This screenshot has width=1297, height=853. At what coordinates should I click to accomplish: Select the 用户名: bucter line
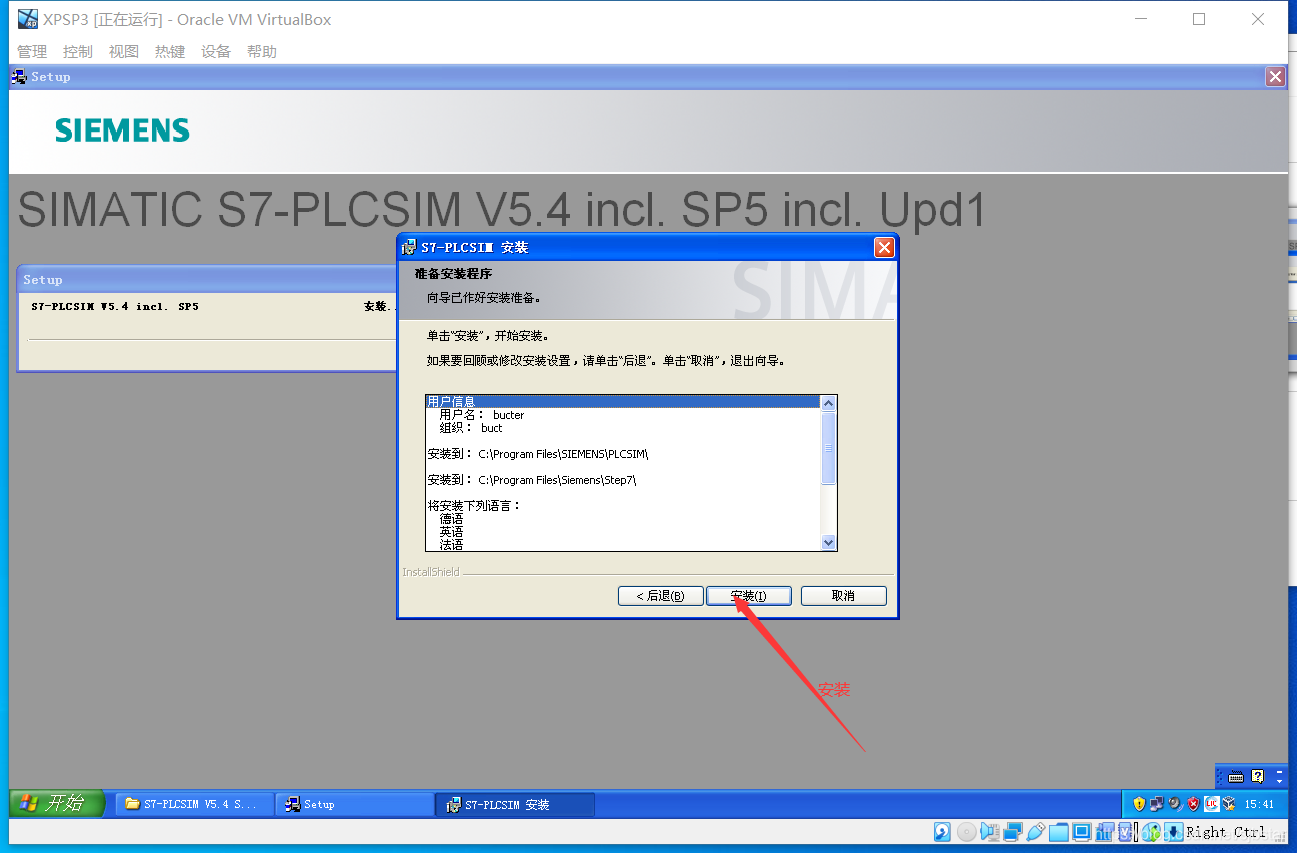(482, 415)
